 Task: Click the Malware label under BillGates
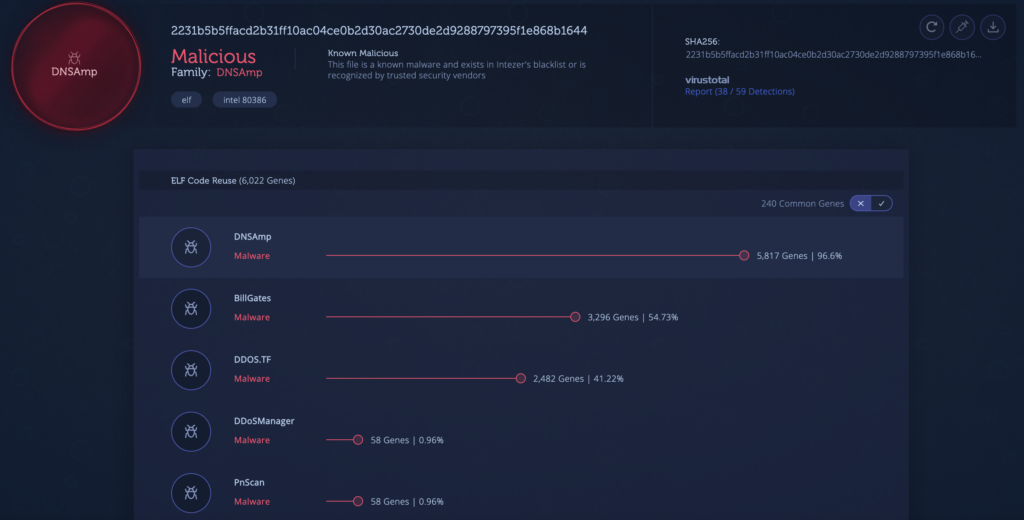[251, 317]
